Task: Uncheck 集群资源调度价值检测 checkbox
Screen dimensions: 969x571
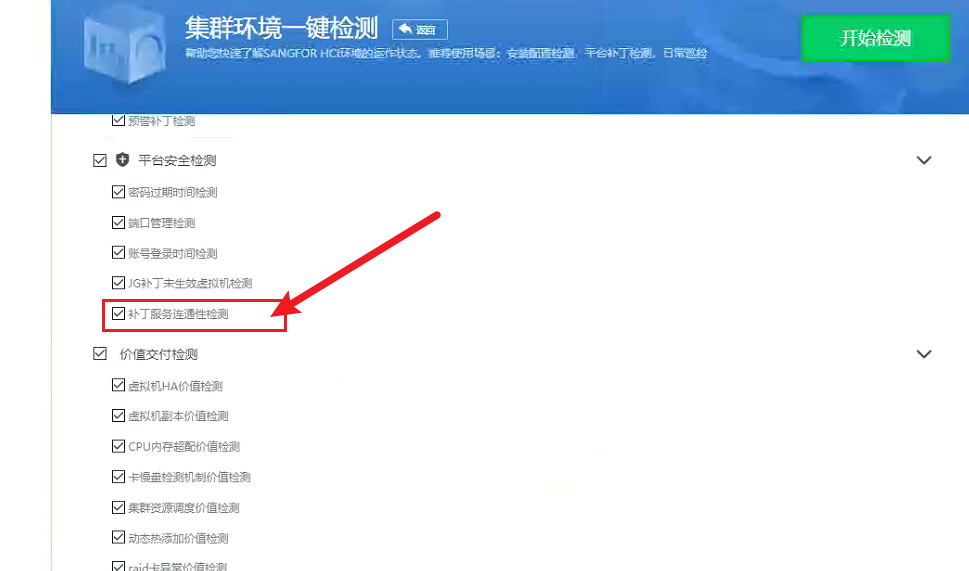Action: tap(118, 507)
